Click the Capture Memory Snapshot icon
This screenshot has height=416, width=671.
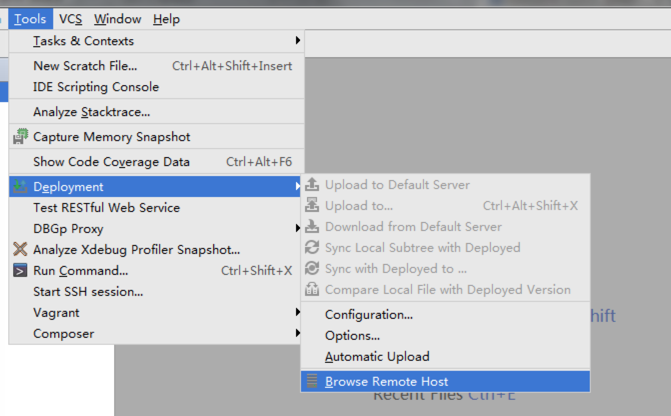point(19,137)
